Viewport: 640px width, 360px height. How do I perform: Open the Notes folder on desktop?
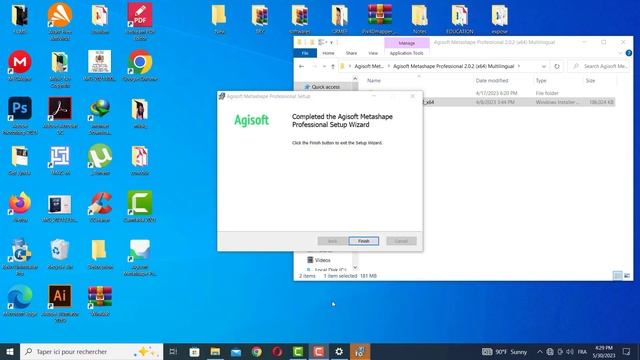point(419,19)
